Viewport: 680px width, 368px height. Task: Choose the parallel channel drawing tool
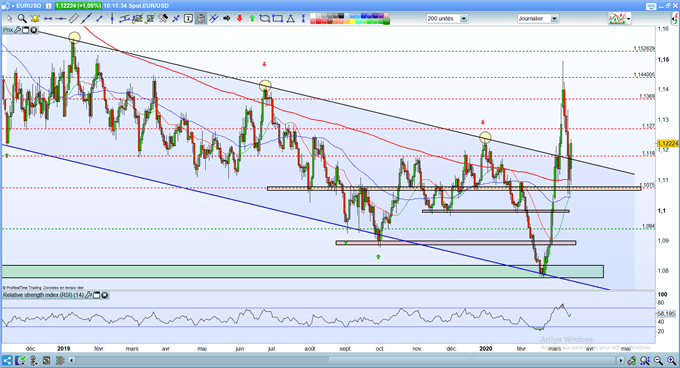tap(125, 19)
